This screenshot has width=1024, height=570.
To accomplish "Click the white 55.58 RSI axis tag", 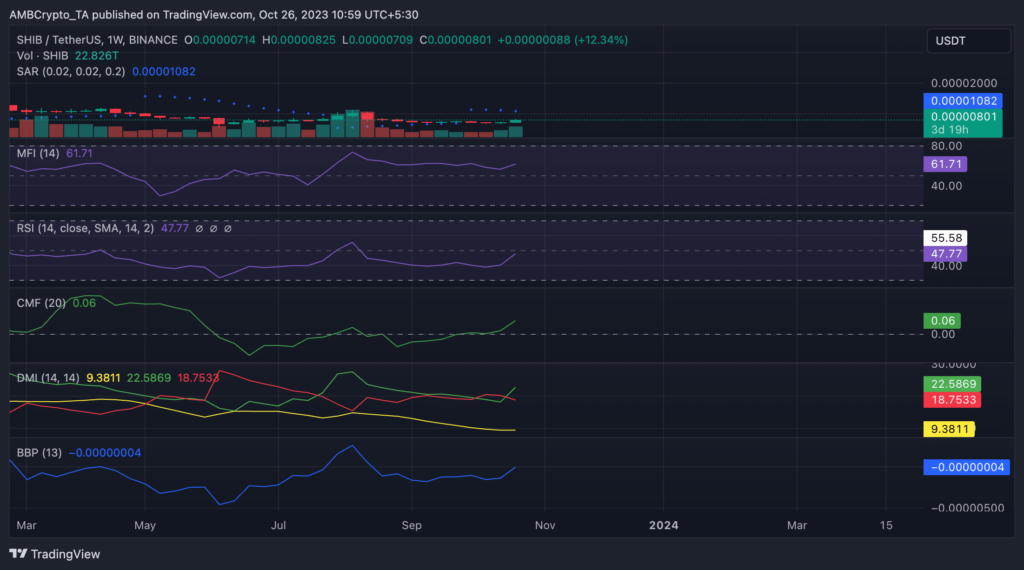I will click(946, 238).
